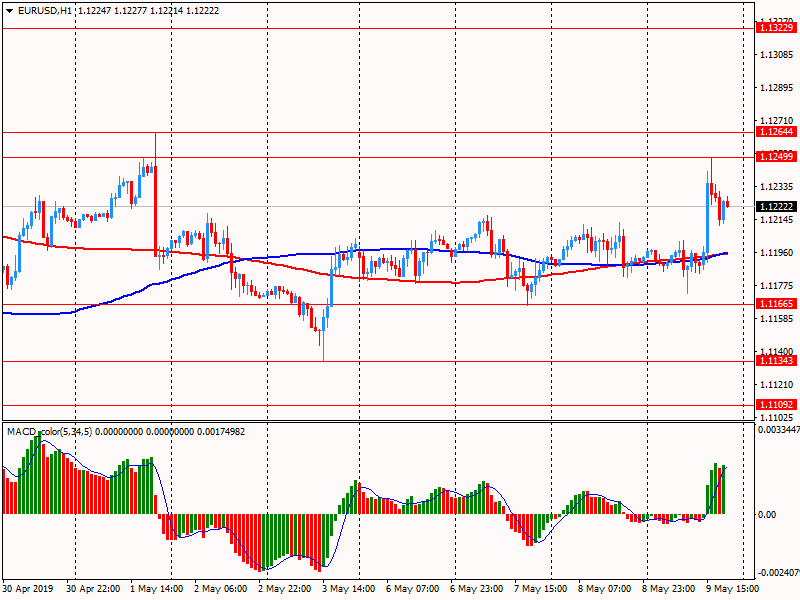Select the 9 May 15:00 time label
800x600 pixels.
[x=733, y=589]
